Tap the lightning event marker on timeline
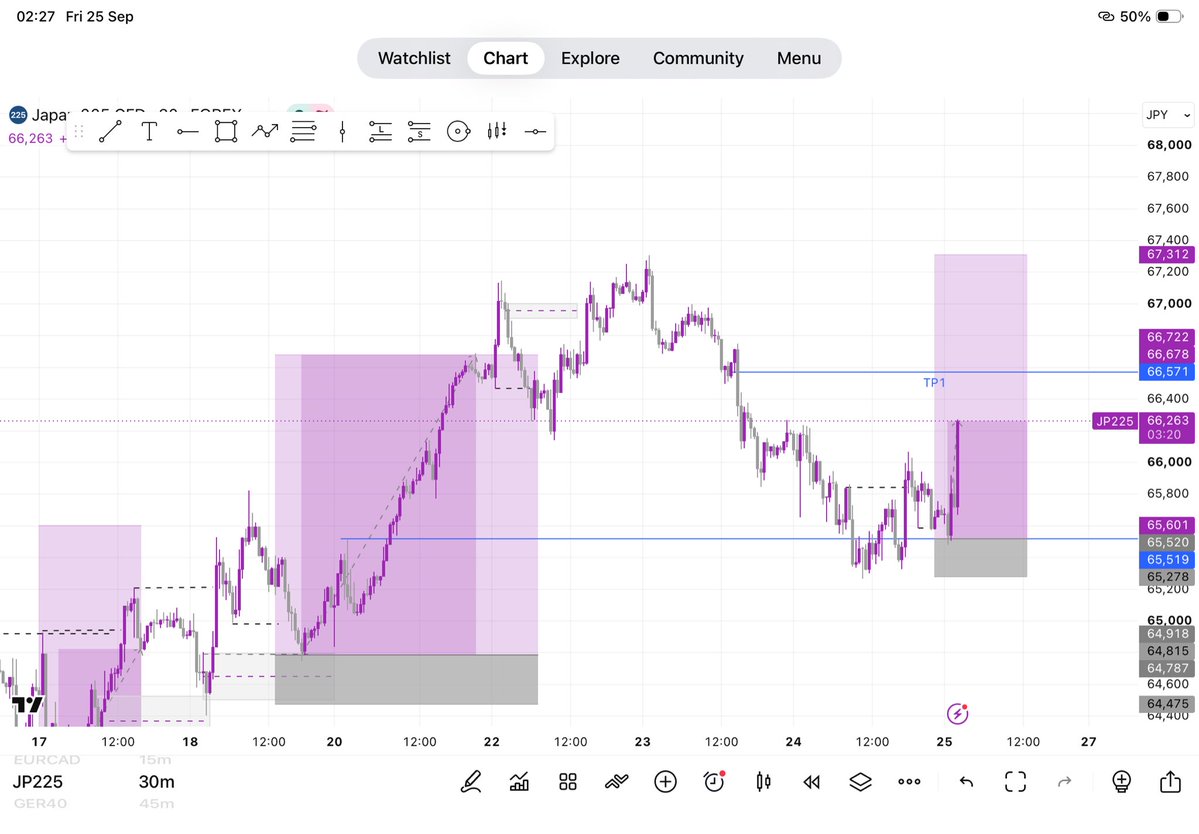The height and width of the screenshot is (834, 1199). coord(957,713)
